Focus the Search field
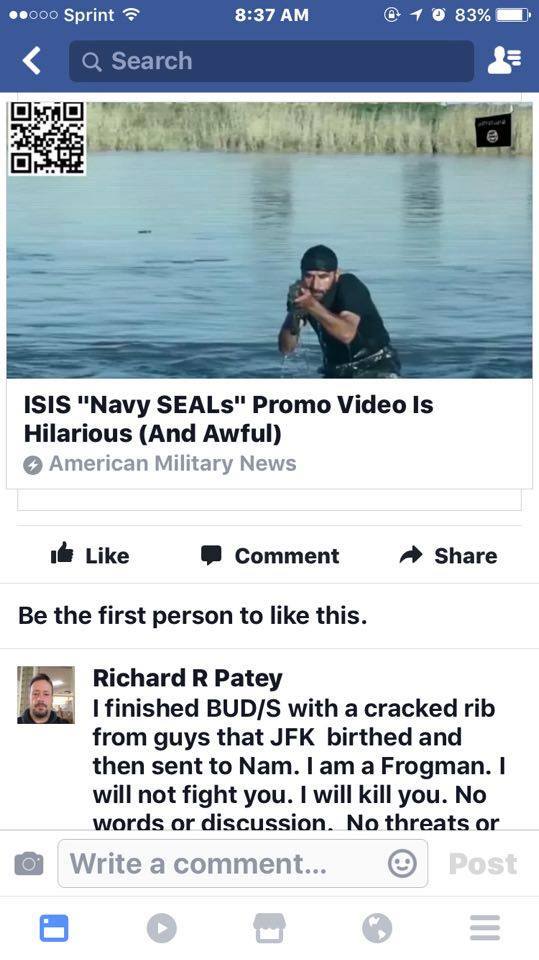The width and height of the screenshot is (539, 960). (x=271, y=61)
